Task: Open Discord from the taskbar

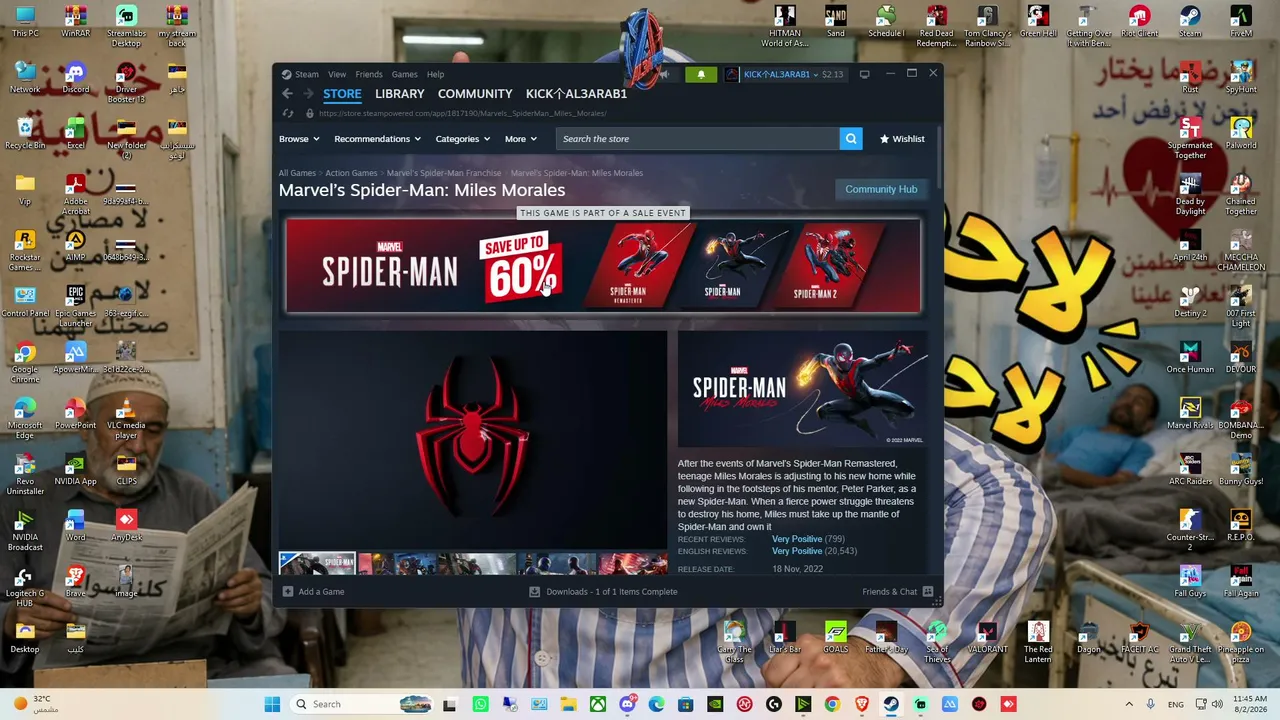Action: point(627,704)
